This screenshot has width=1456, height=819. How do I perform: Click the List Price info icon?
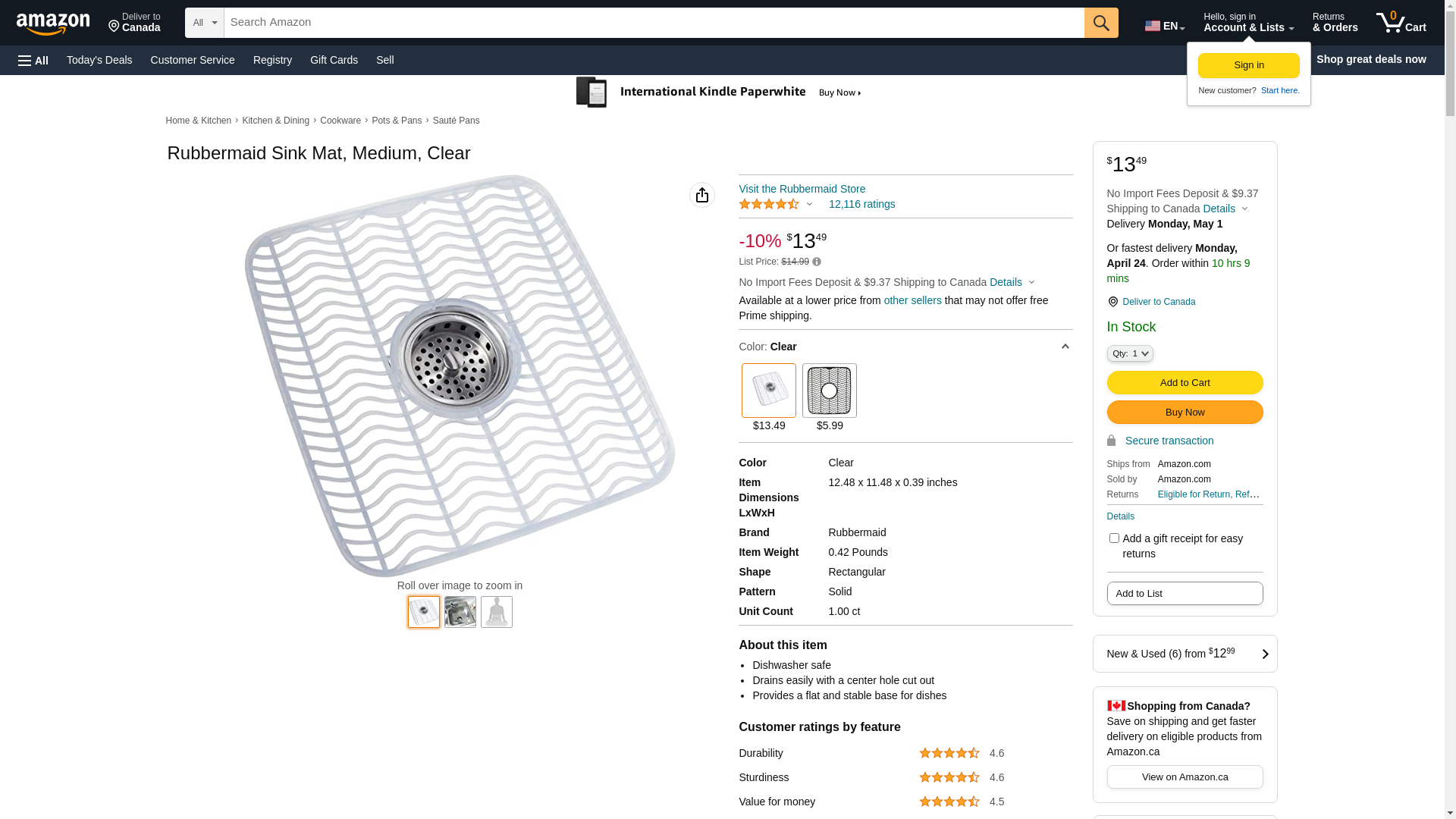[x=817, y=262]
